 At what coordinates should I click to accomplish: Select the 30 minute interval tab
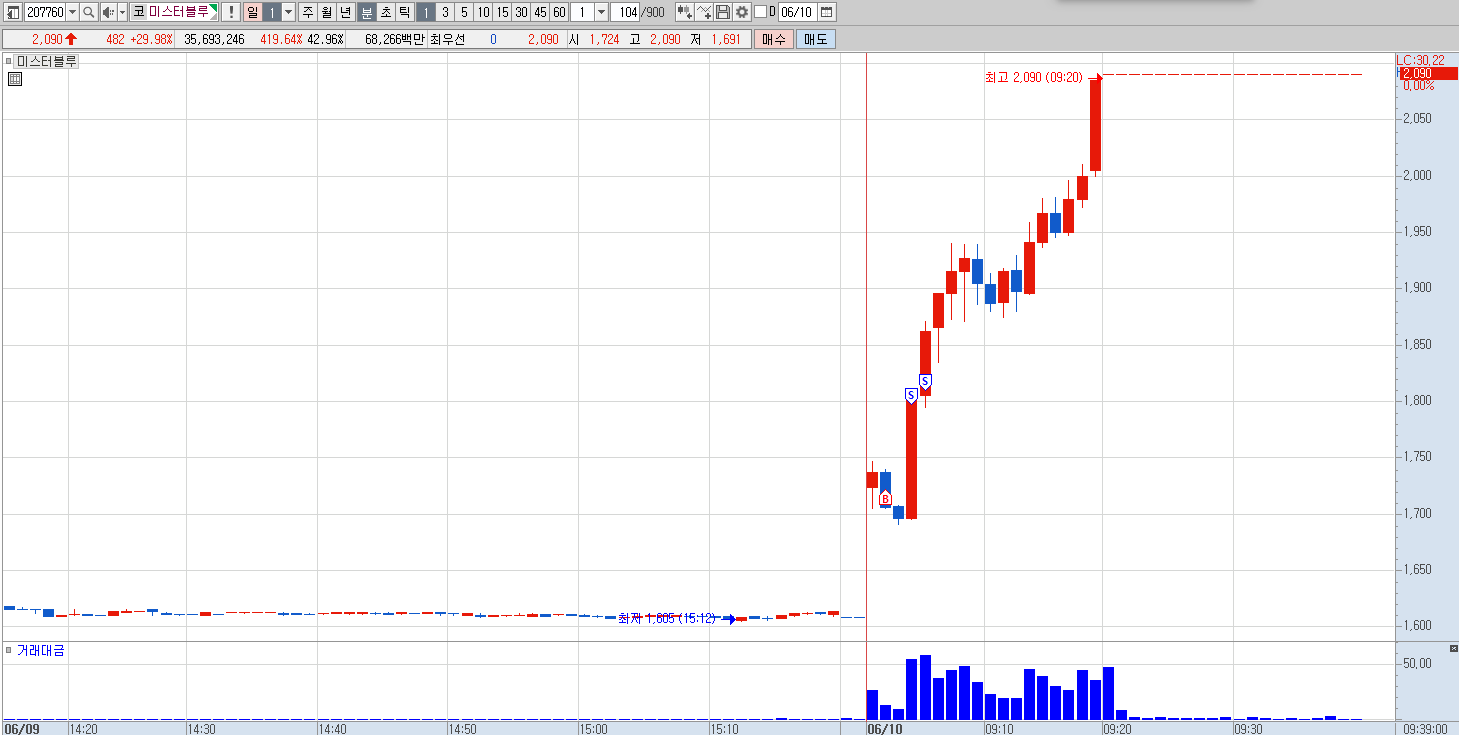pos(521,12)
